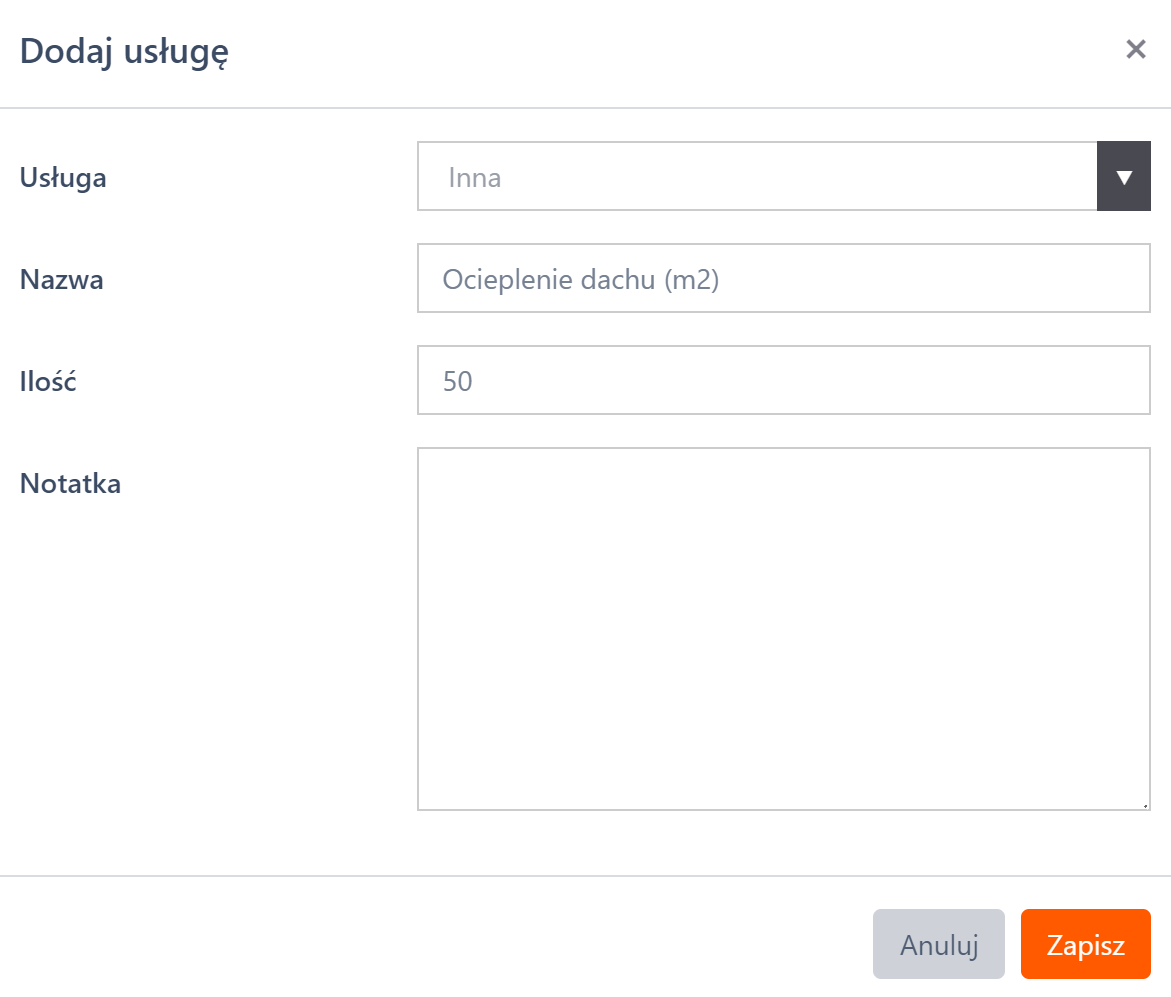This screenshot has width=1171, height=997.
Task: Close the Dodaj usługę dialog
Action: coord(1135,50)
